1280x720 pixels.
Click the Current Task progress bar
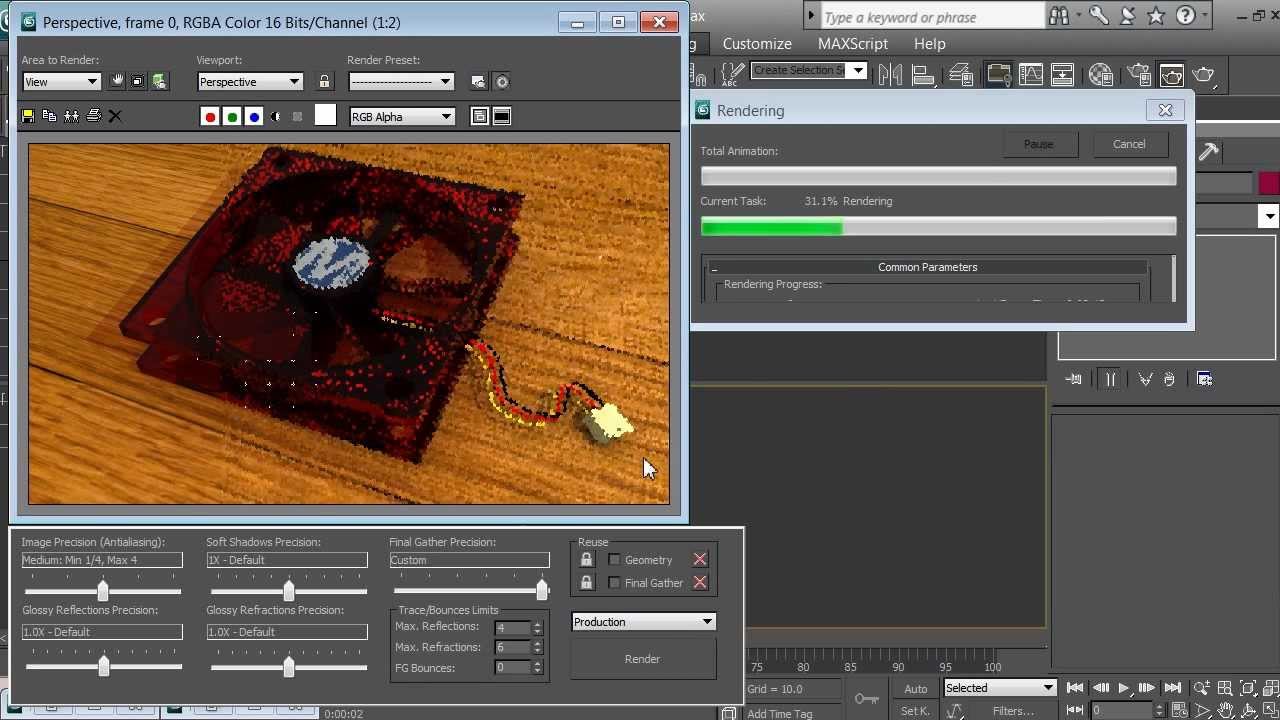(938, 227)
